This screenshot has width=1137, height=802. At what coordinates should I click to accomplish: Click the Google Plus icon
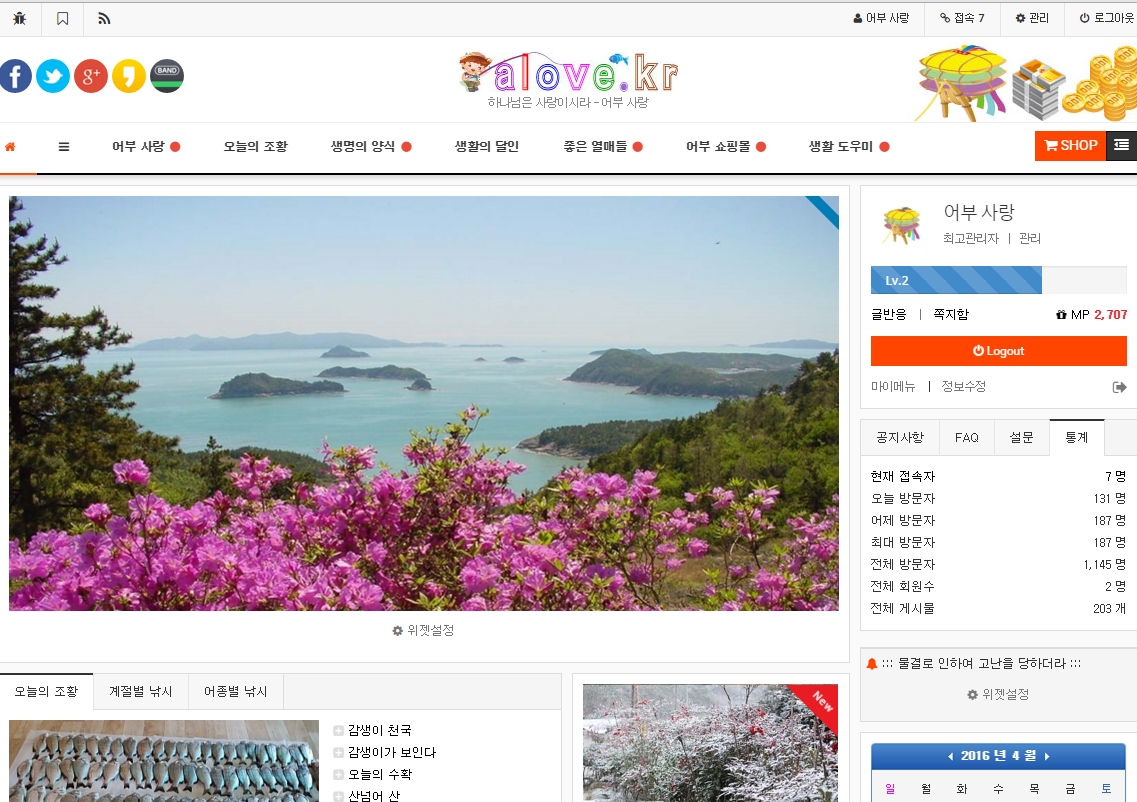point(91,76)
